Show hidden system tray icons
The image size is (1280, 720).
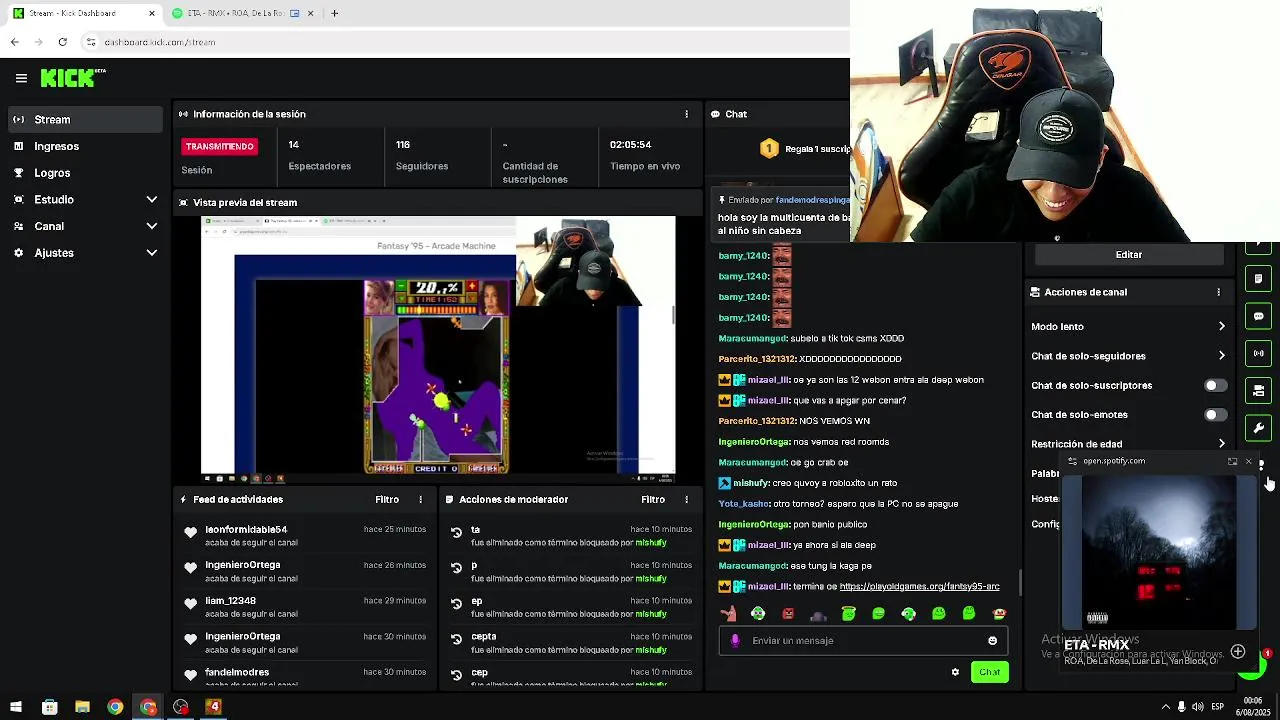(x=1165, y=707)
